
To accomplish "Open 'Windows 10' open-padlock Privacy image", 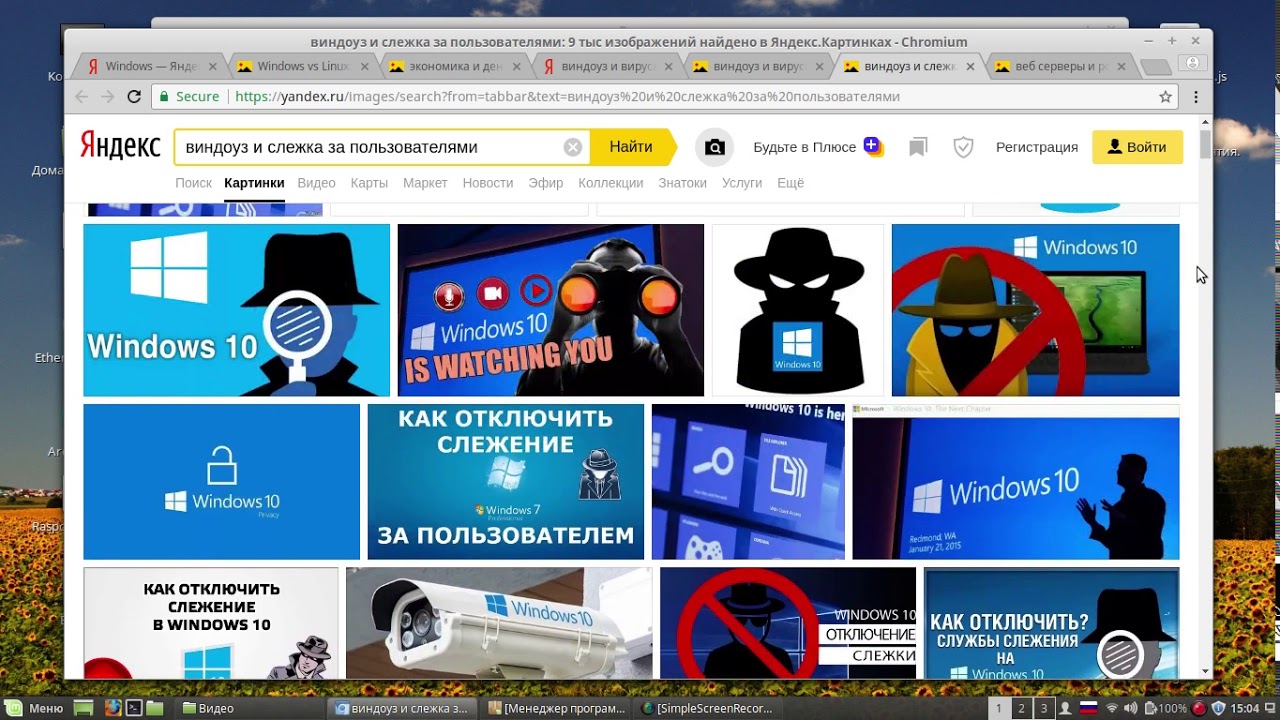I will (221, 482).
